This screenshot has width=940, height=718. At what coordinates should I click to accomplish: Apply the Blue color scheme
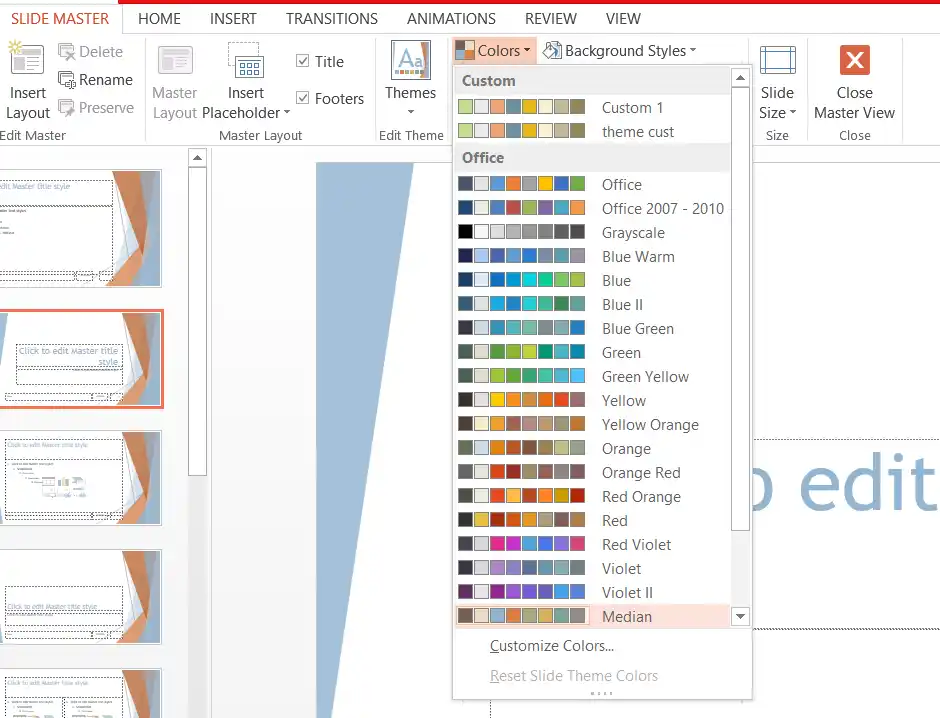pos(592,280)
